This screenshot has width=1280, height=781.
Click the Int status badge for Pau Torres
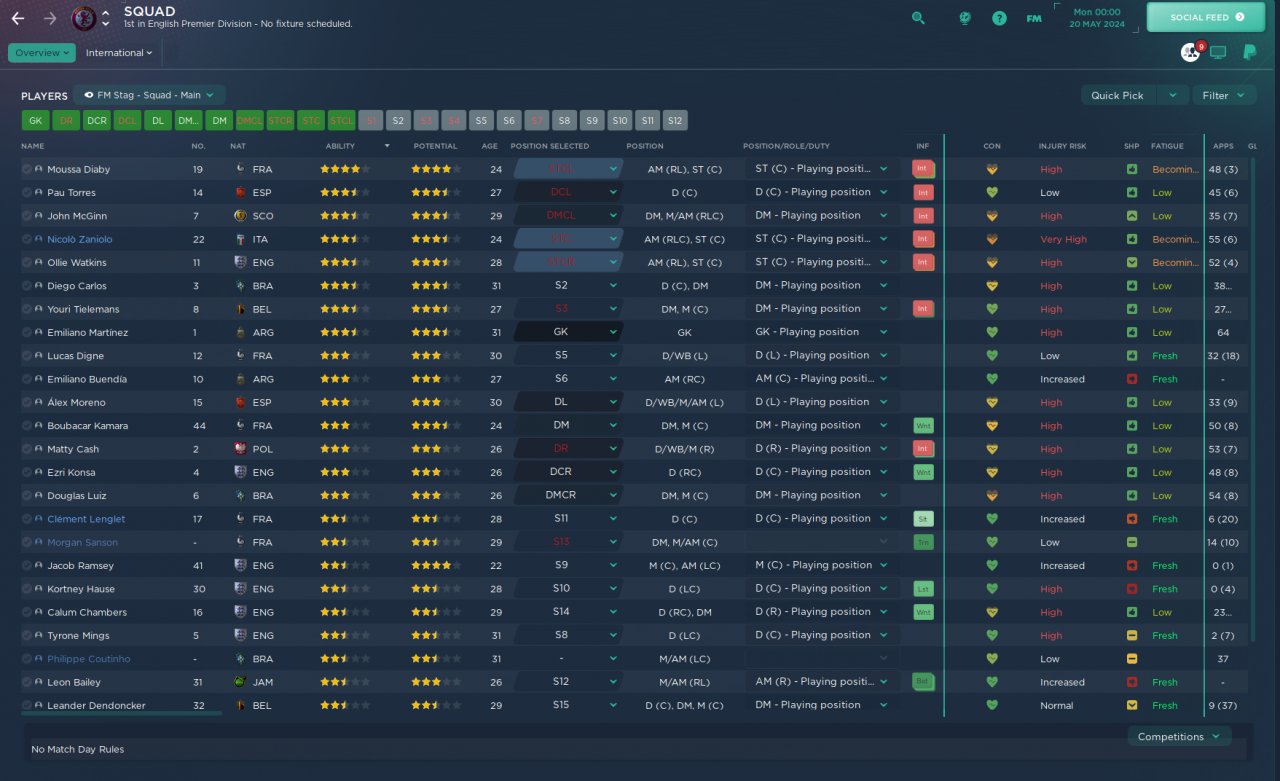923,192
